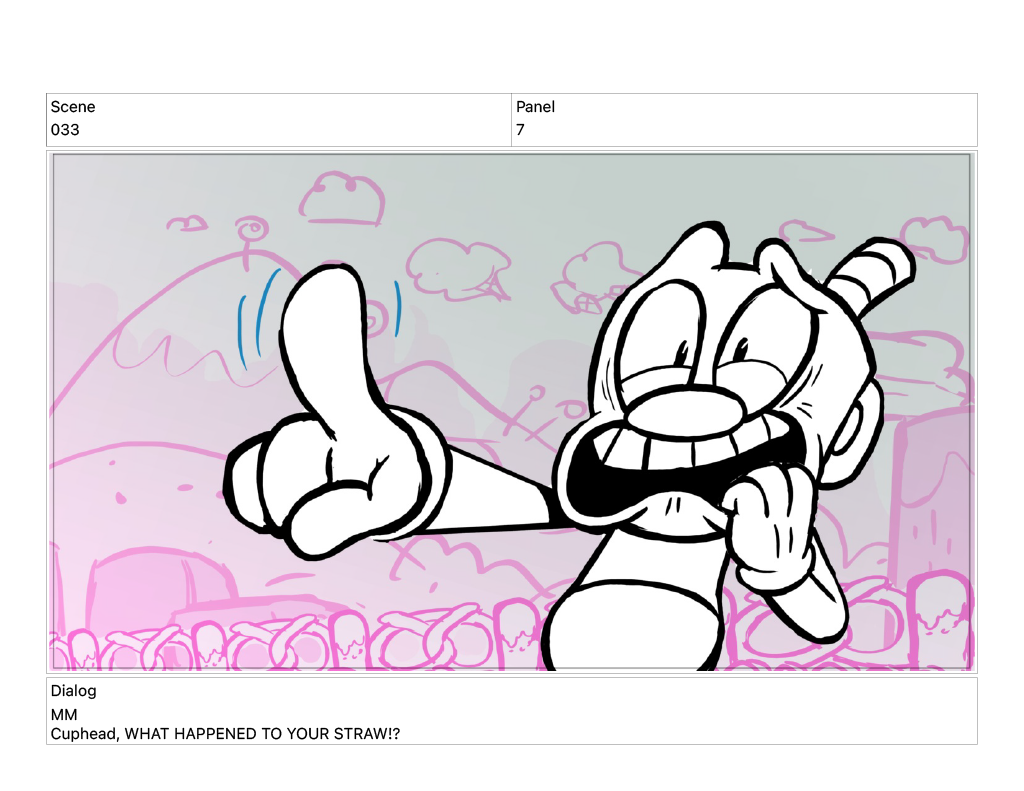This screenshot has height=791, width=1024.
Task: Select the scene number 033
Action: [x=65, y=130]
